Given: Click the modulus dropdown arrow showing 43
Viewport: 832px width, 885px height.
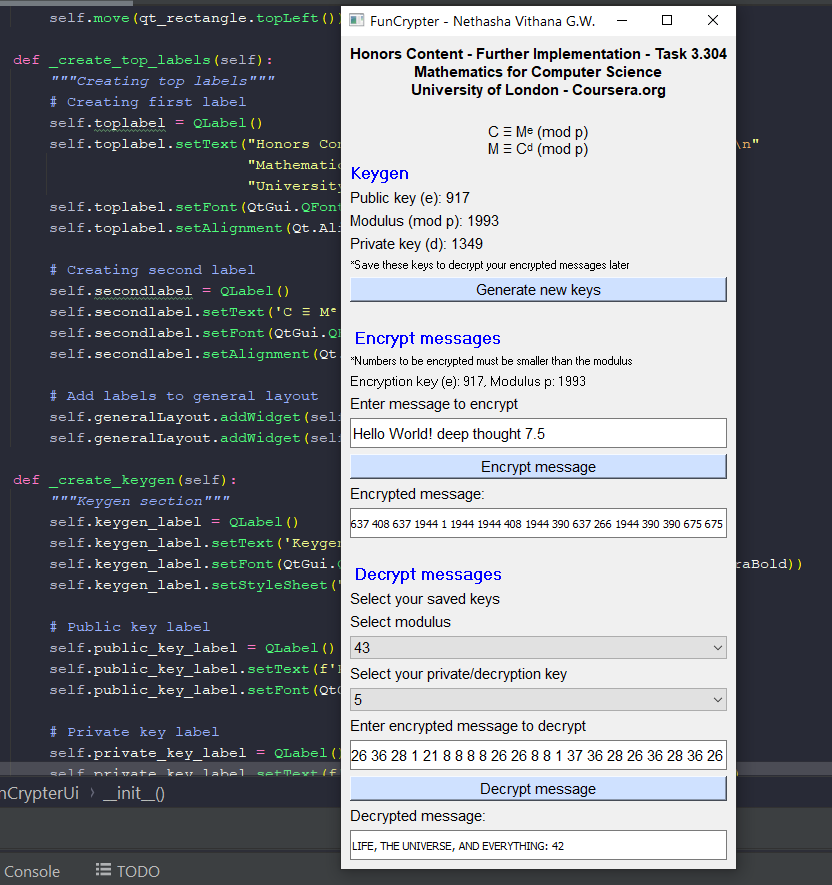Looking at the screenshot, I should coord(717,648).
